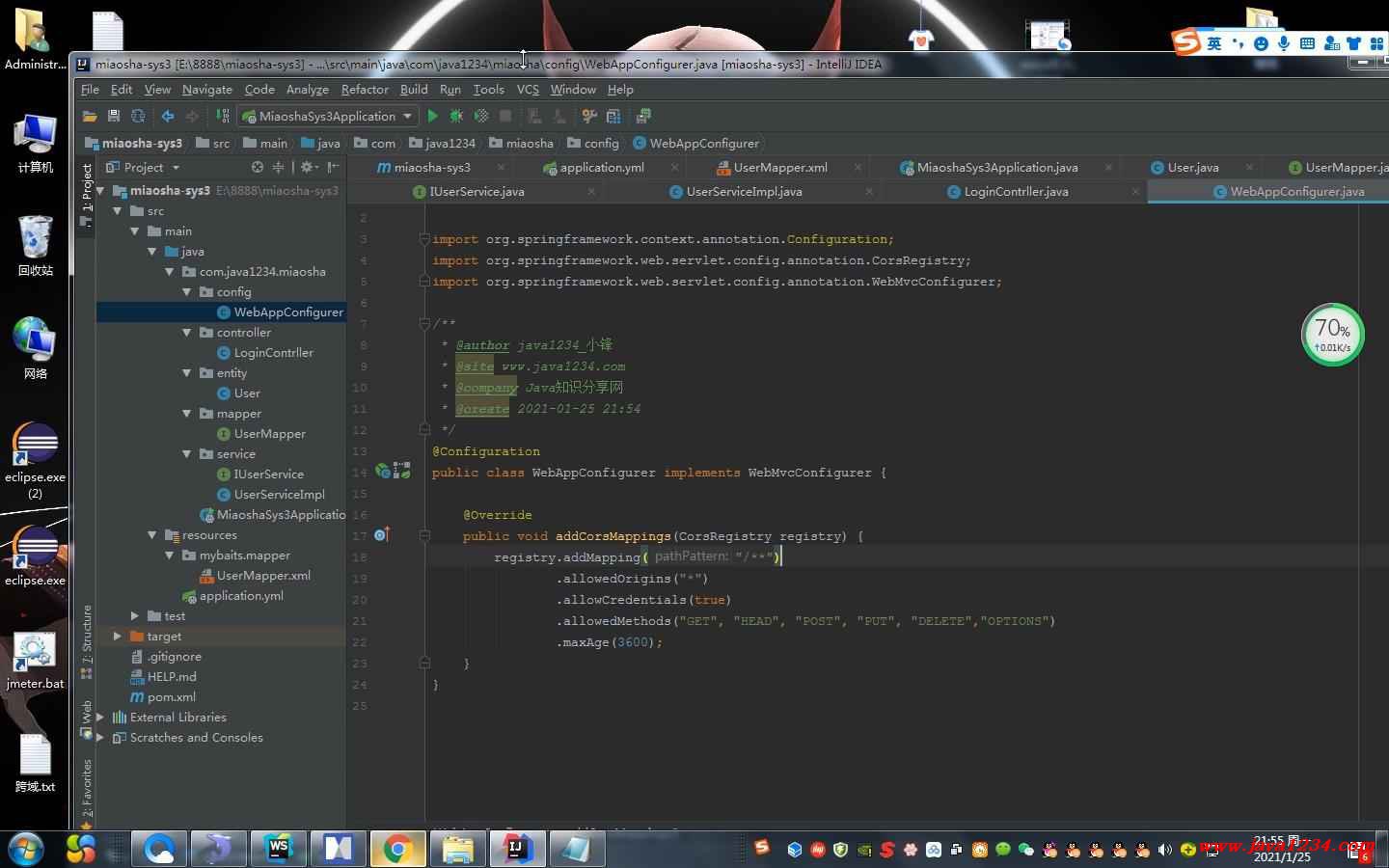Viewport: 1389px width, 868px height.
Task: Open Project panel gear settings
Action: (309, 167)
